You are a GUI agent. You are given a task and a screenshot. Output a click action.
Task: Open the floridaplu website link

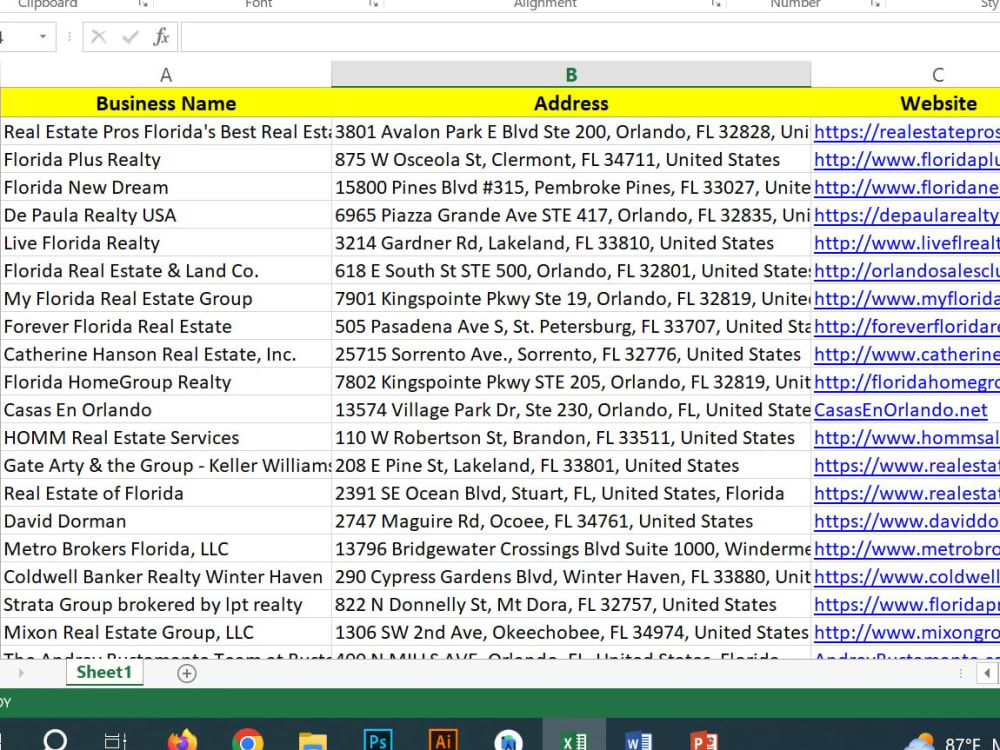click(906, 159)
